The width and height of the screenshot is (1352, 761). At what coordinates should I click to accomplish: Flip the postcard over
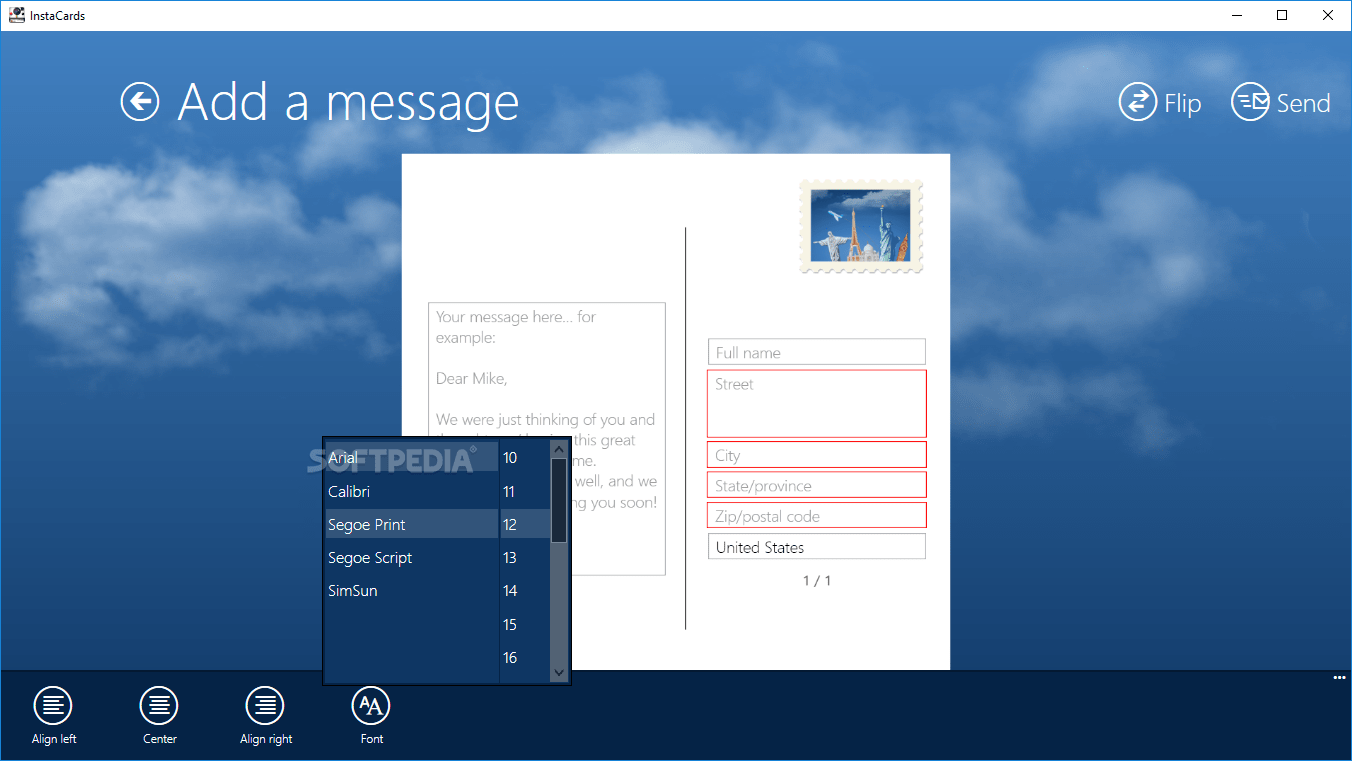1159,103
